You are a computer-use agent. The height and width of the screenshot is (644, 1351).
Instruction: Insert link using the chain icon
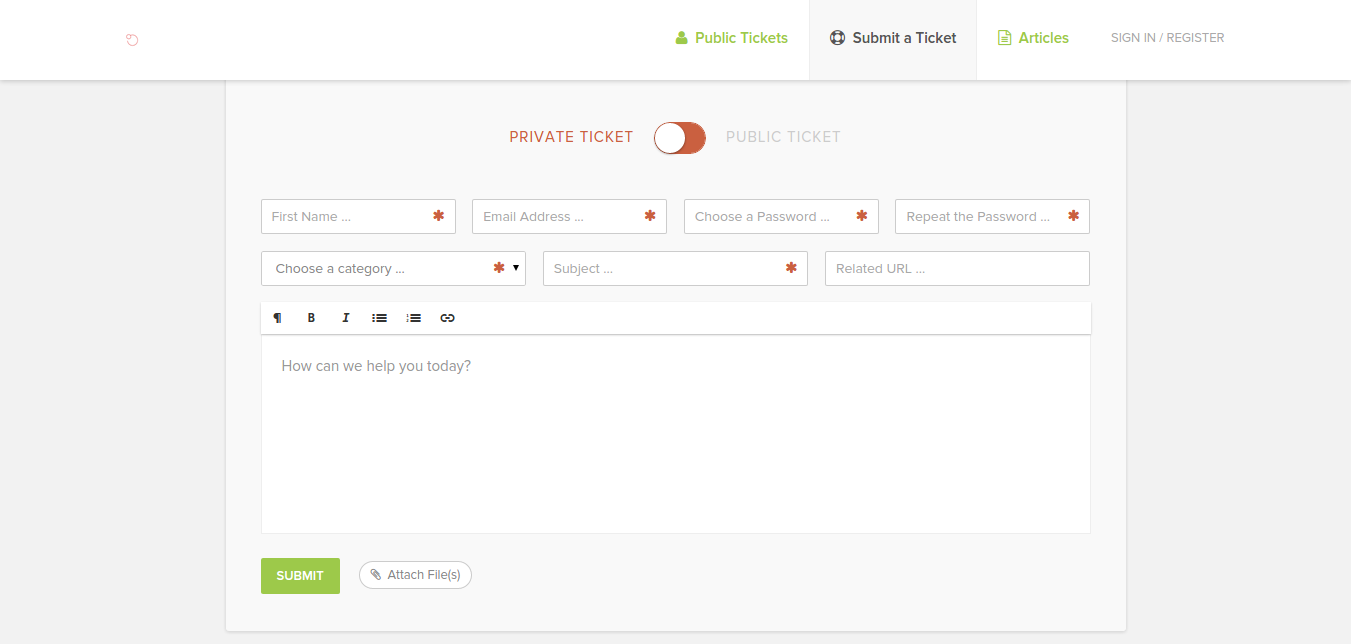tap(447, 318)
